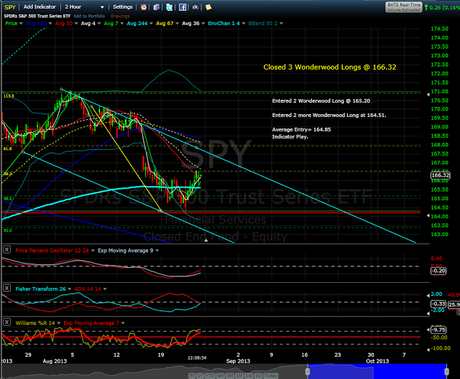This screenshot has width=460, height=379.
Task: Open the Drawings link
Action: click(120, 16)
